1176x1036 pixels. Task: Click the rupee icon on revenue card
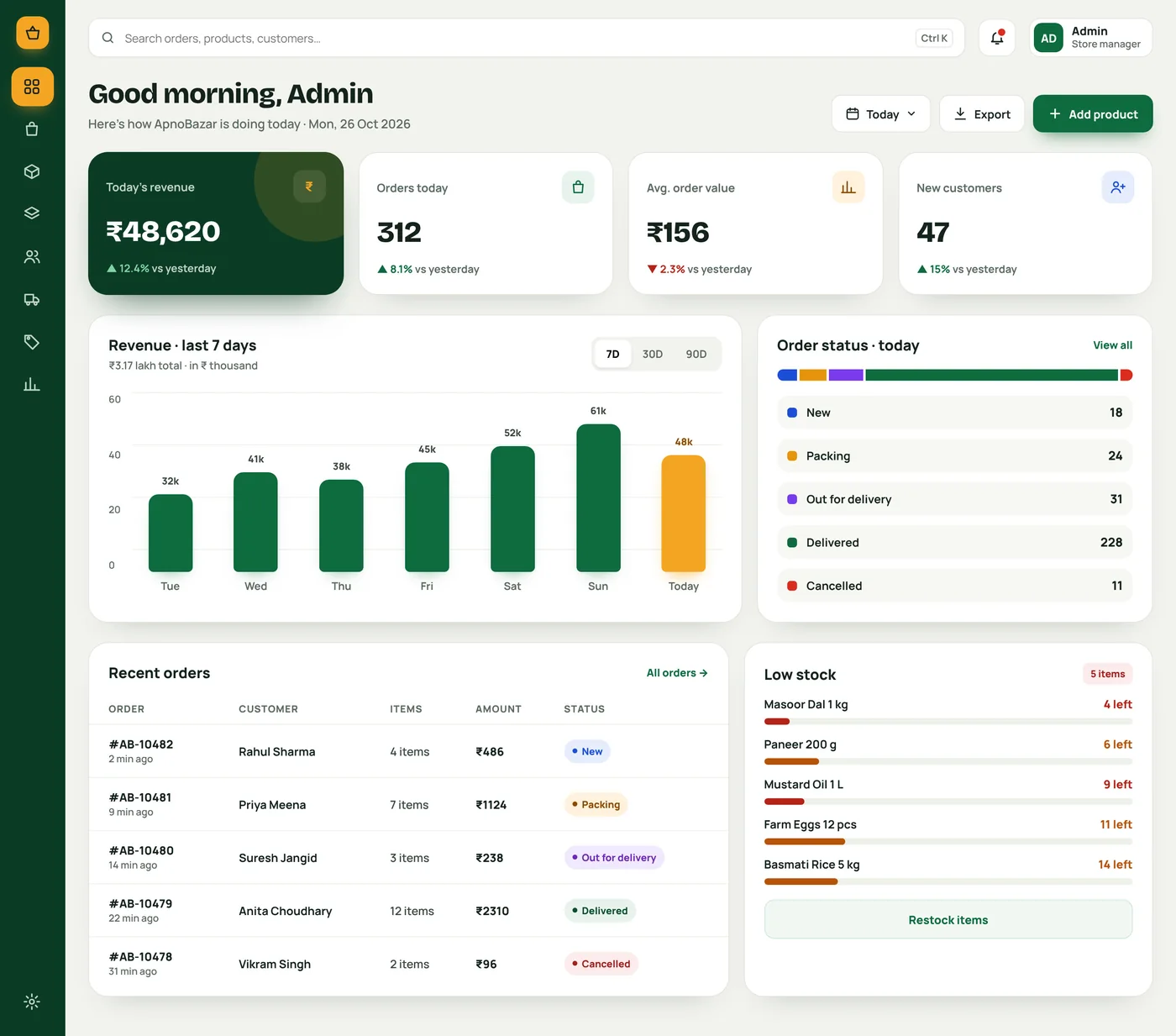pos(309,187)
